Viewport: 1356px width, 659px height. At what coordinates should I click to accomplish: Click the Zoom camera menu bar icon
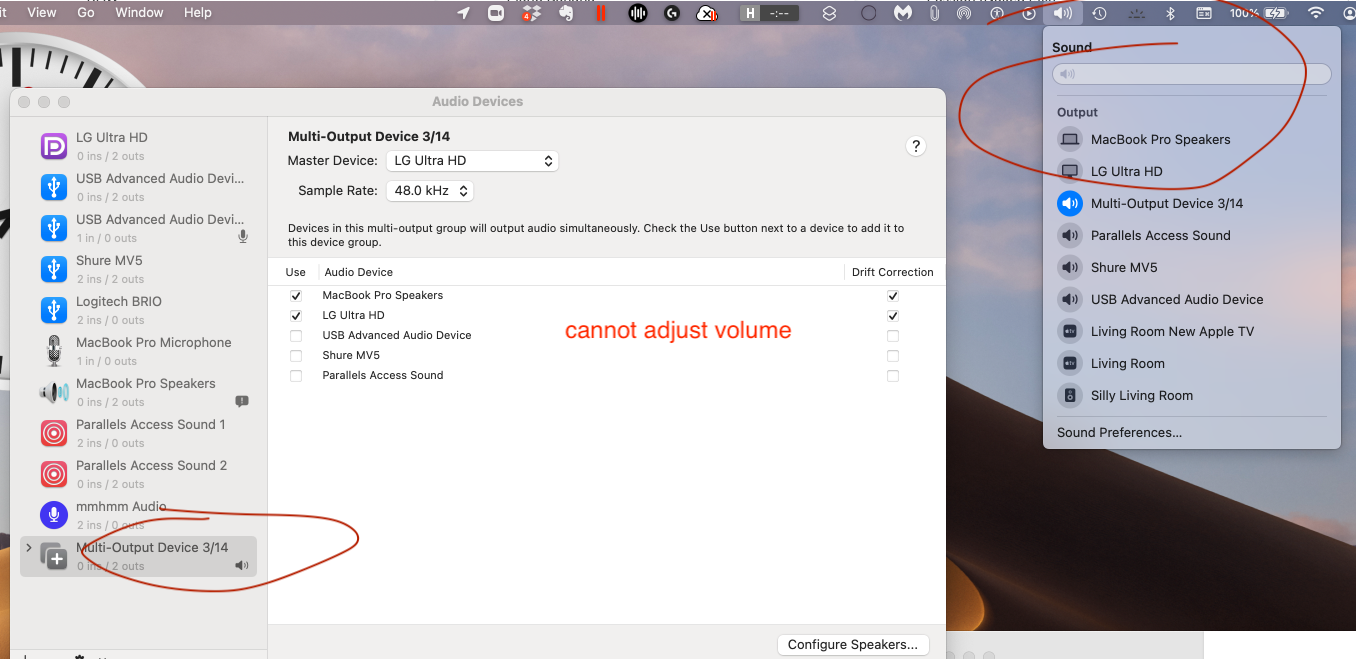[x=496, y=13]
